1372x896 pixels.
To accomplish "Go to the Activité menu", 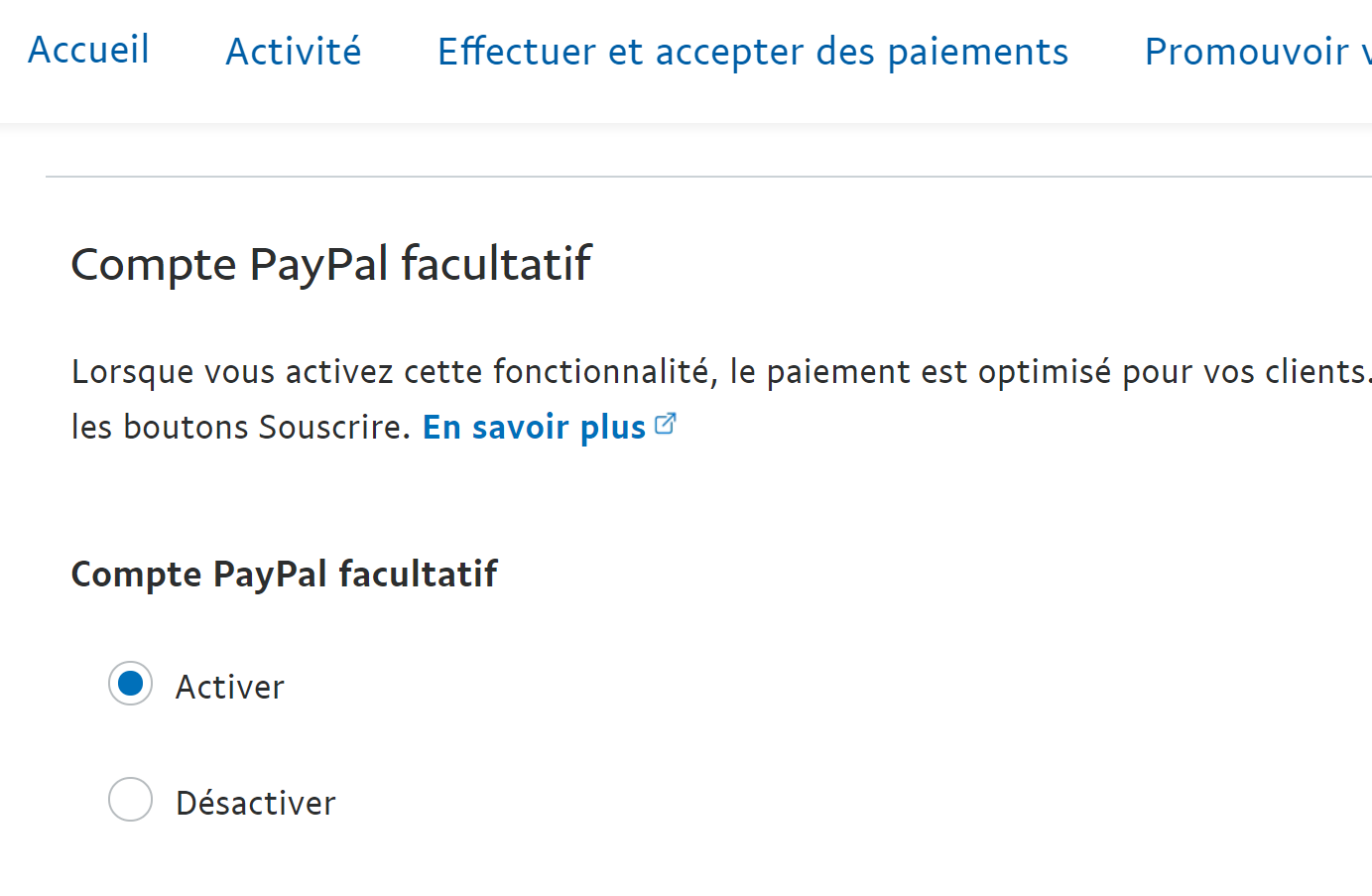I will tap(294, 52).
